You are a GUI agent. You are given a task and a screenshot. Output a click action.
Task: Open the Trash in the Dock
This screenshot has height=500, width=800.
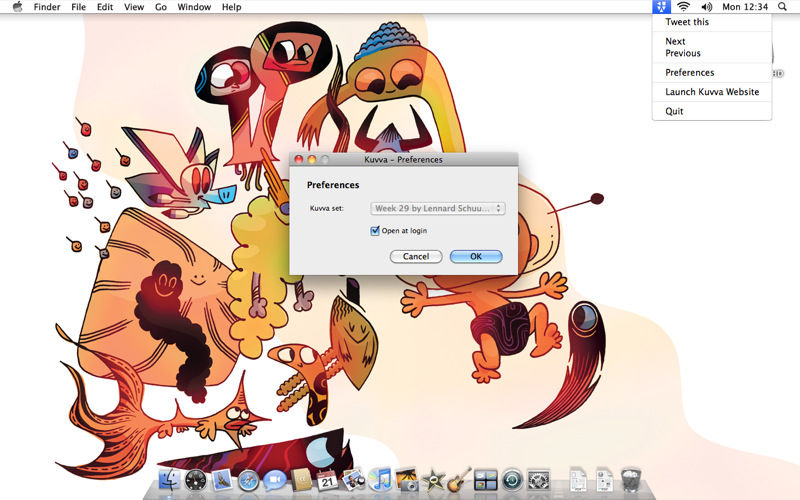pyautogui.click(x=631, y=480)
